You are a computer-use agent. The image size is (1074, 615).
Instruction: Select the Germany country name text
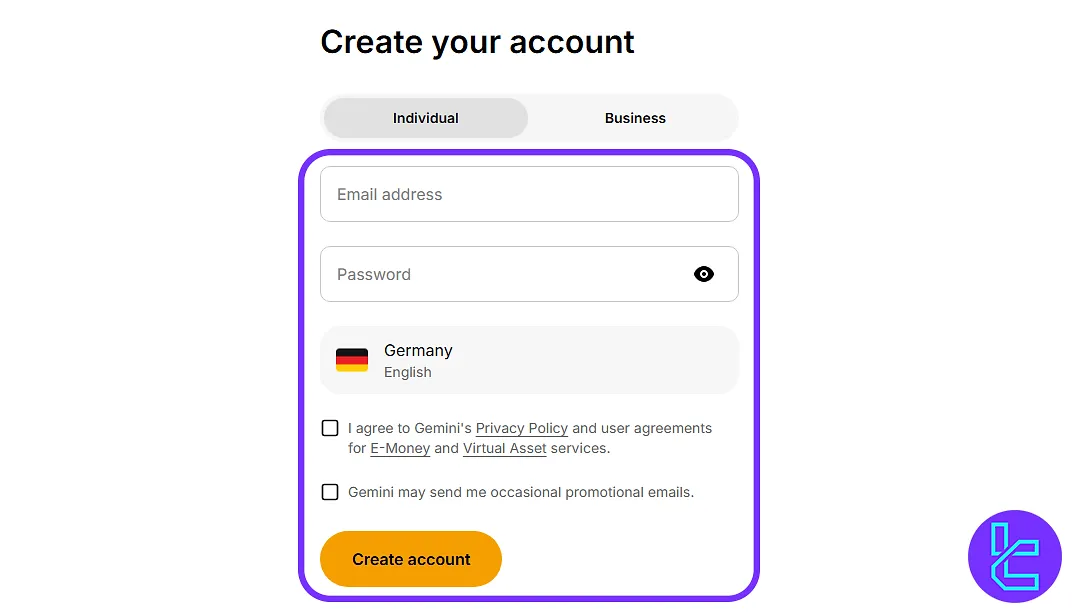[418, 351]
